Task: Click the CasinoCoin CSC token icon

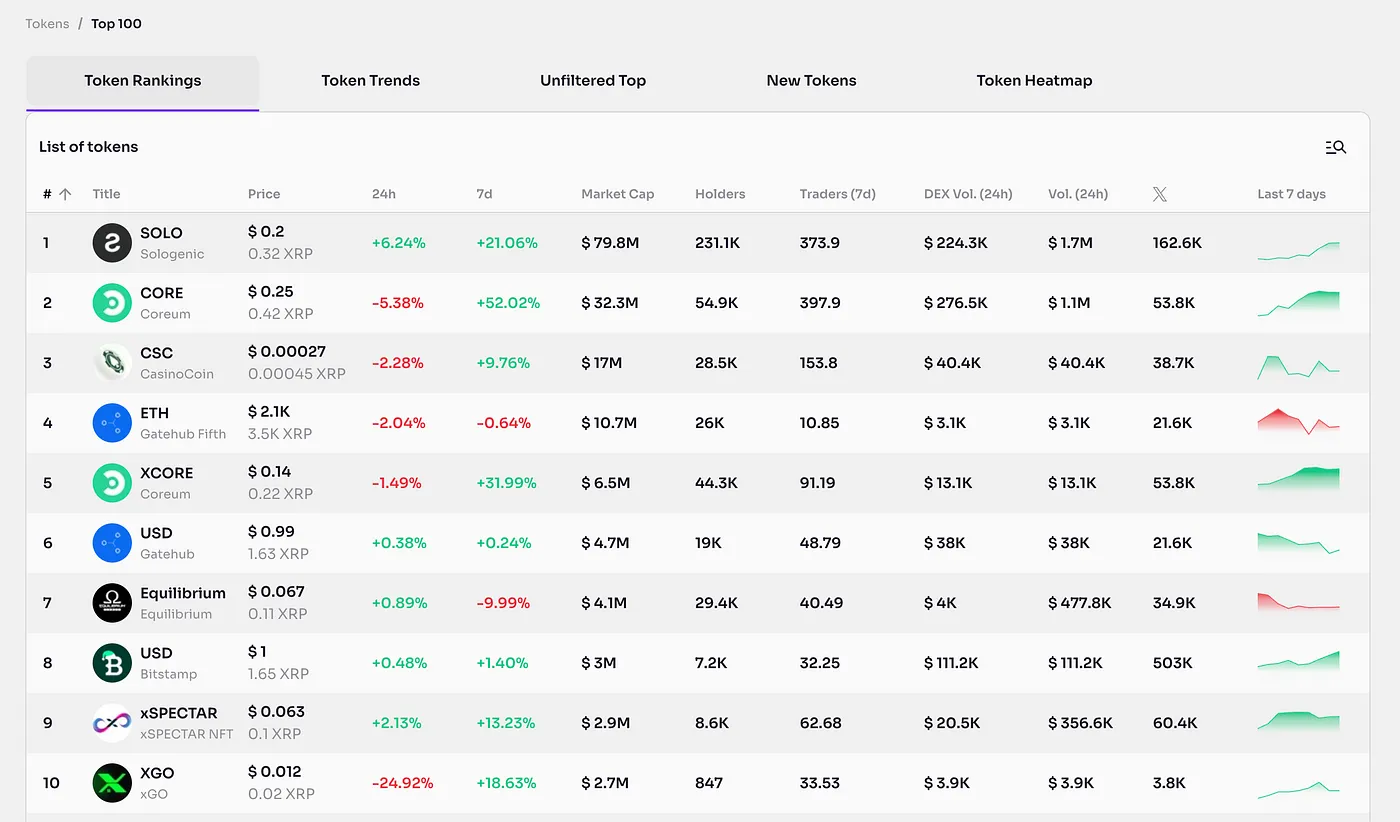Action: pyautogui.click(x=112, y=363)
